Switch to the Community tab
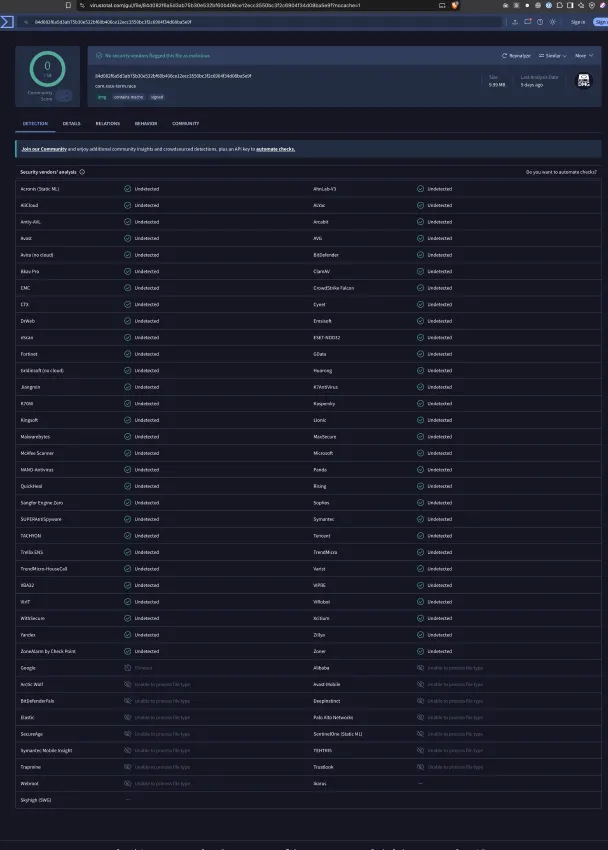This screenshot has width=608, height=850. (185, 124)
